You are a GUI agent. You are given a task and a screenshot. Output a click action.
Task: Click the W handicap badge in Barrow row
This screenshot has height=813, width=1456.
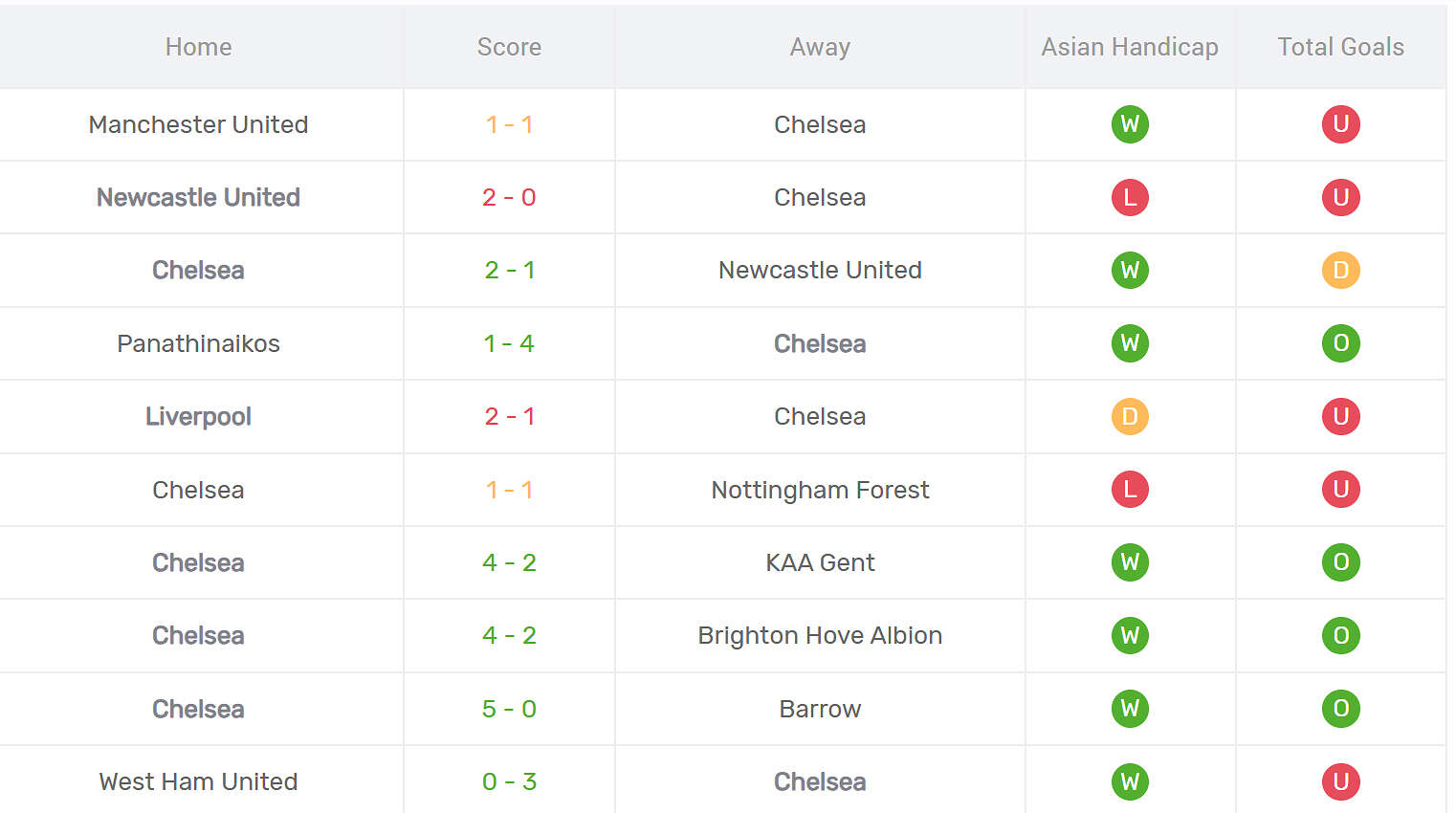click(1130, 709)
